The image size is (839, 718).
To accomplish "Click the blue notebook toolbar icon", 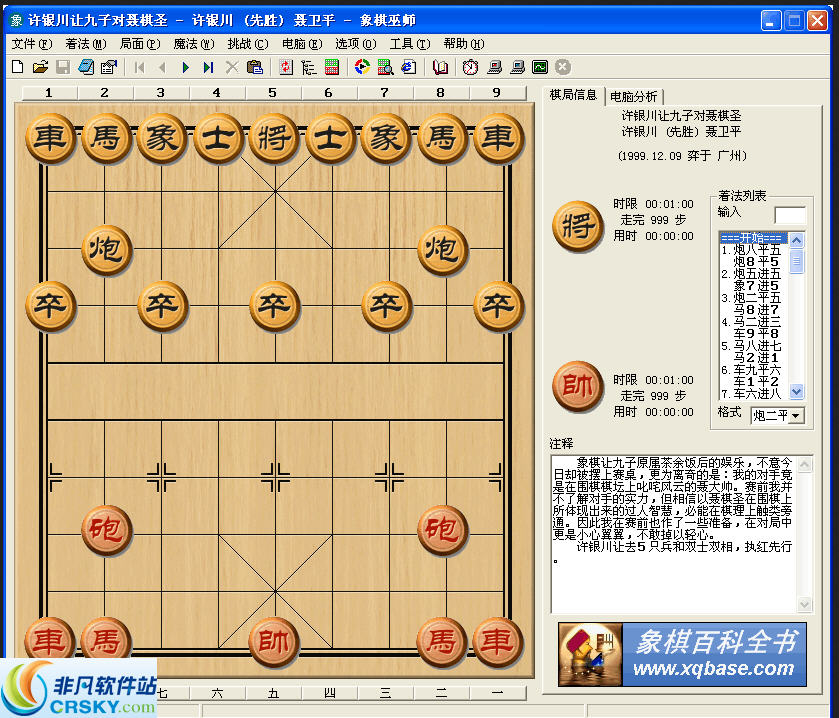I will (86, 67).
